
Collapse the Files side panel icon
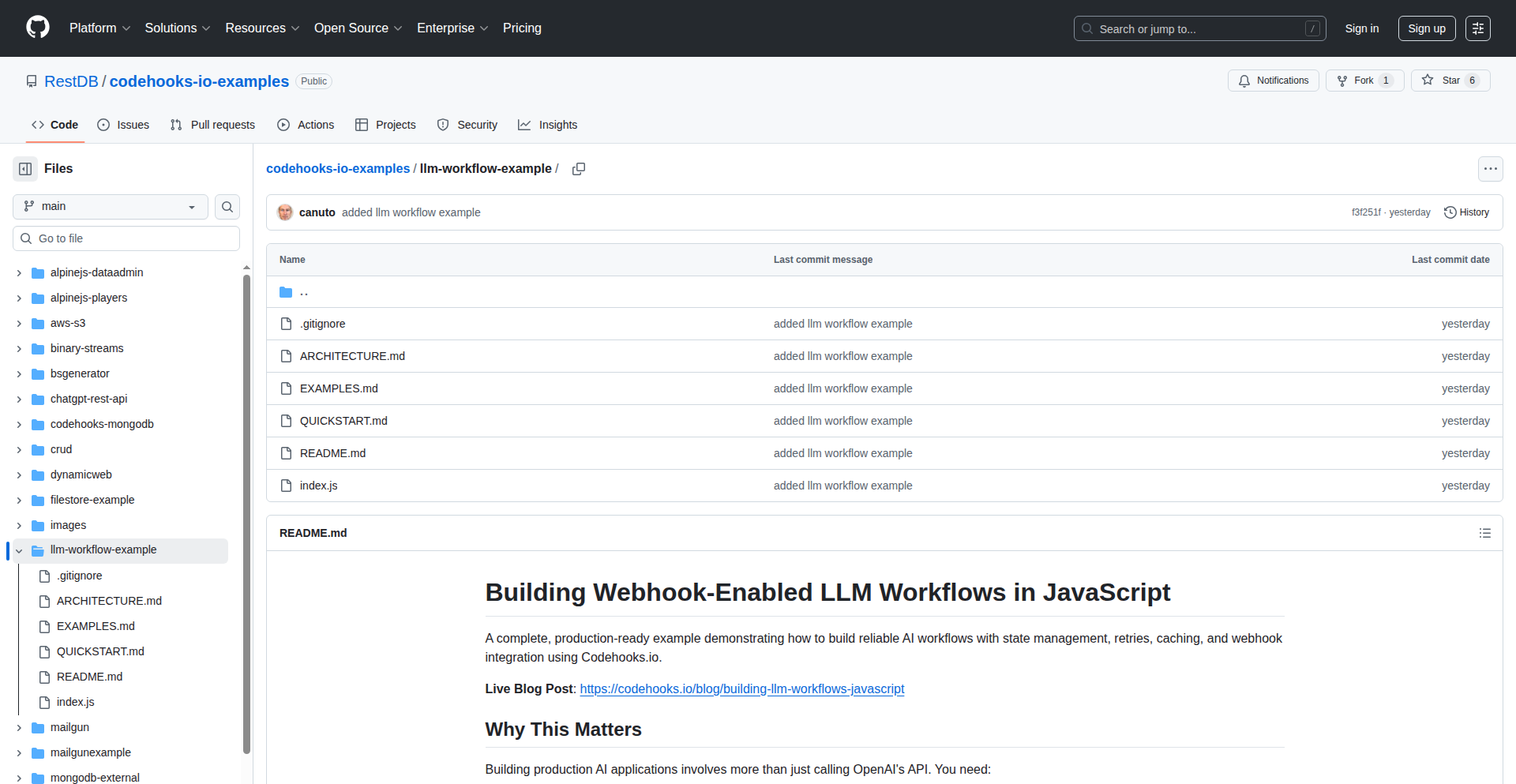pyautogui.click(x=24, y=168)
